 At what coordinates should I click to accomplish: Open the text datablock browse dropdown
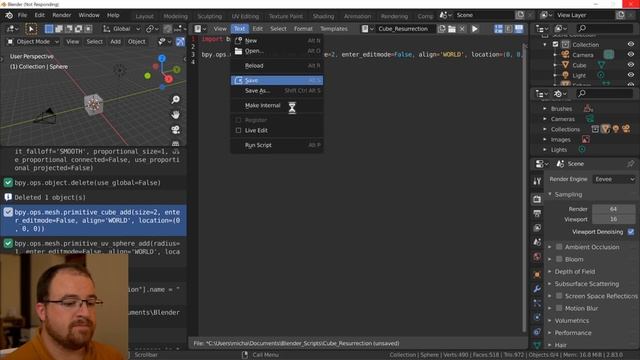pyautogui.click(x=367, y=29)
